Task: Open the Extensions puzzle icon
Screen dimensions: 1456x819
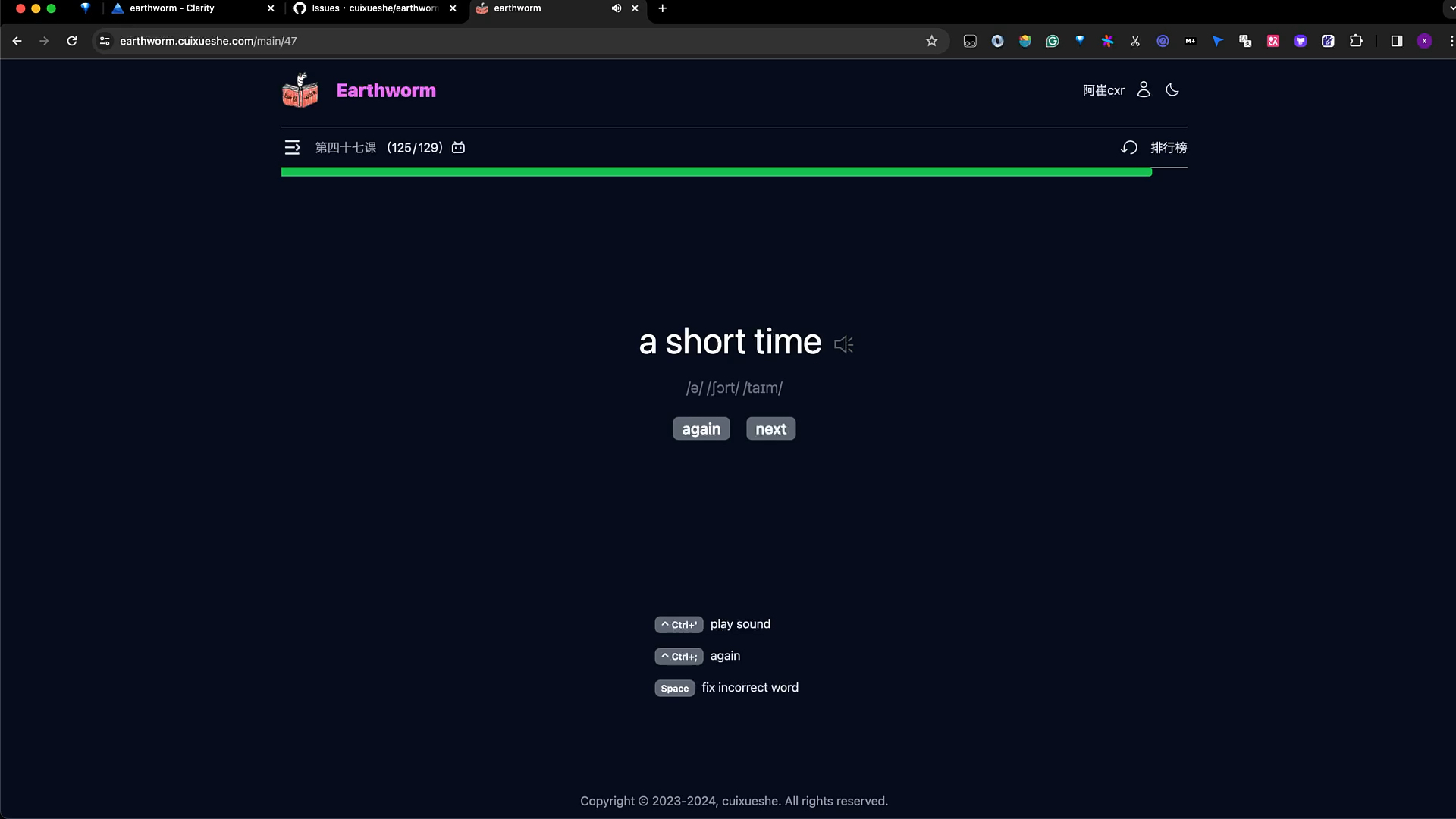Action: [x=1356, y=41]
